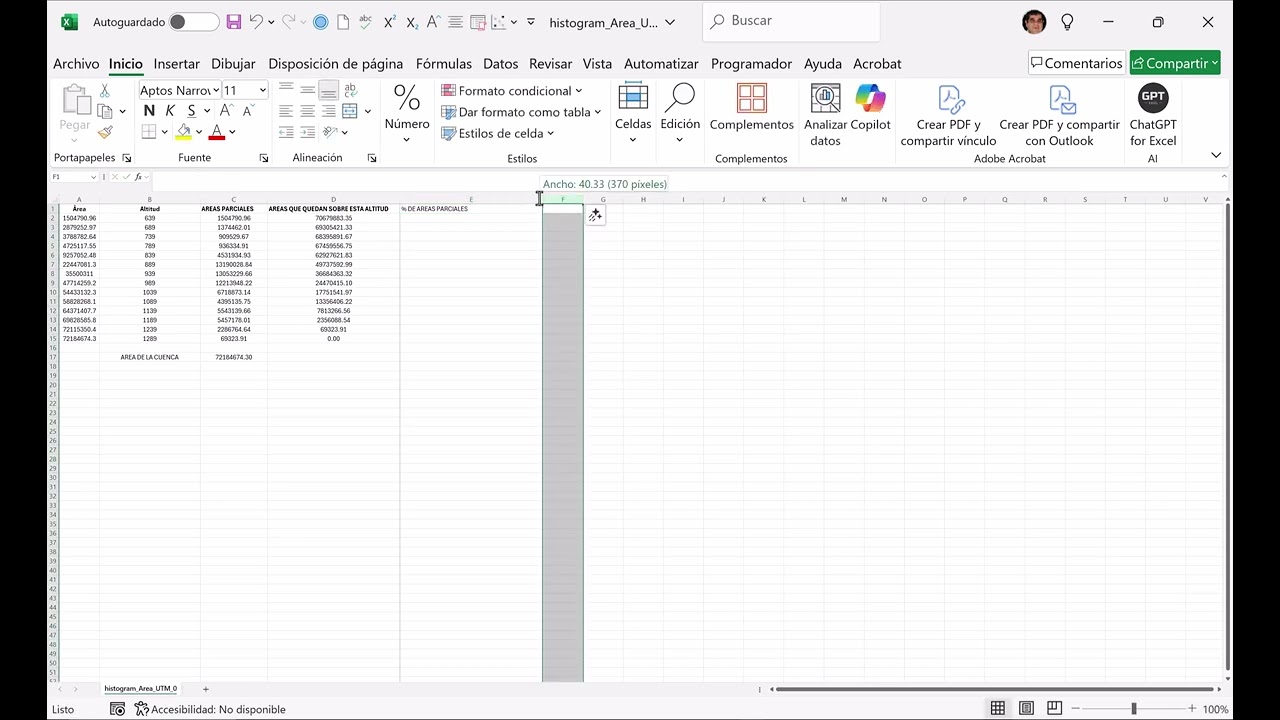Screen dimensions: 1280x720
Task: Switch to the Dibujar tab
Action: coord(233,64)
